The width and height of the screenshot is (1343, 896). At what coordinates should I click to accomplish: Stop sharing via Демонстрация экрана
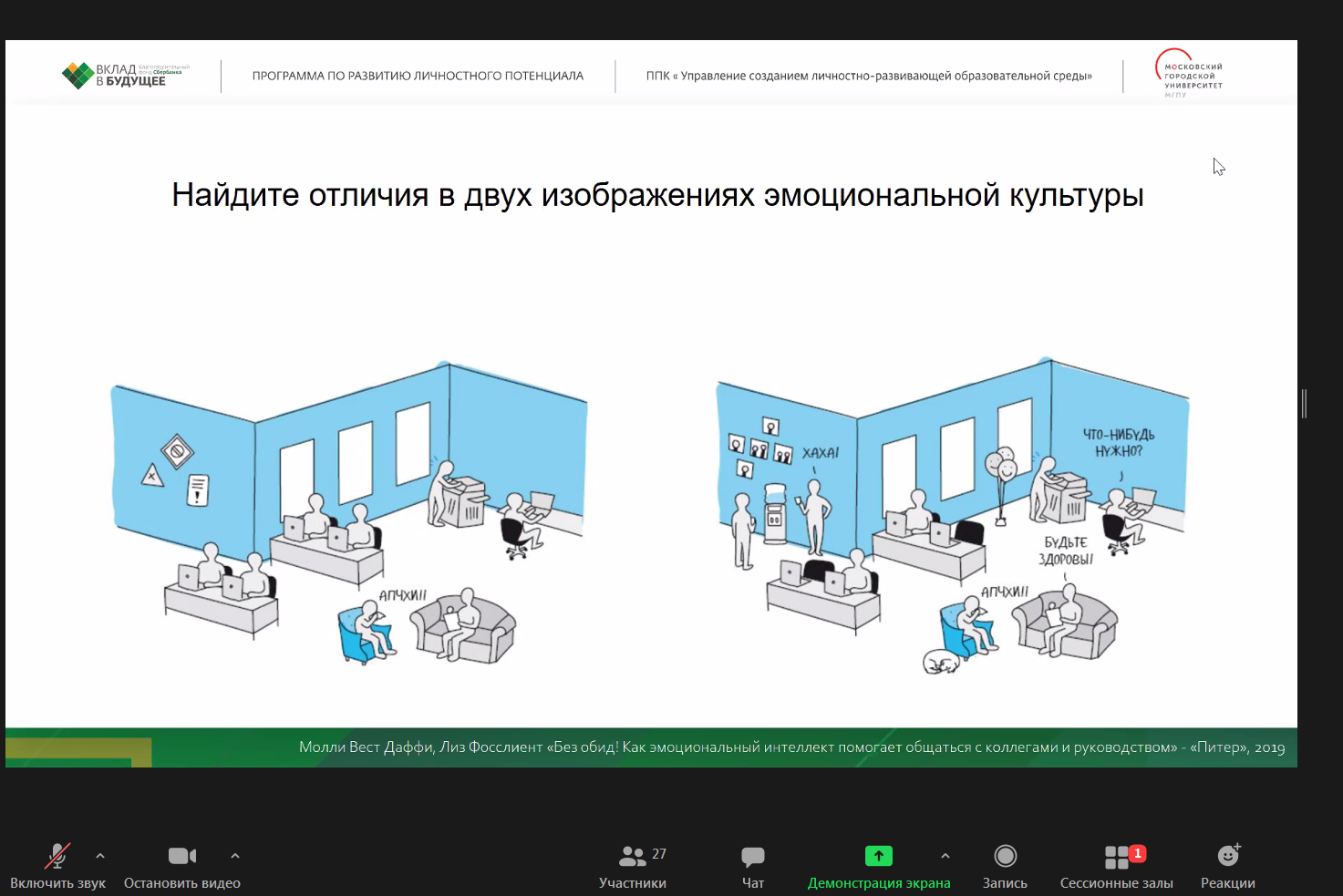tap(878, 855)
